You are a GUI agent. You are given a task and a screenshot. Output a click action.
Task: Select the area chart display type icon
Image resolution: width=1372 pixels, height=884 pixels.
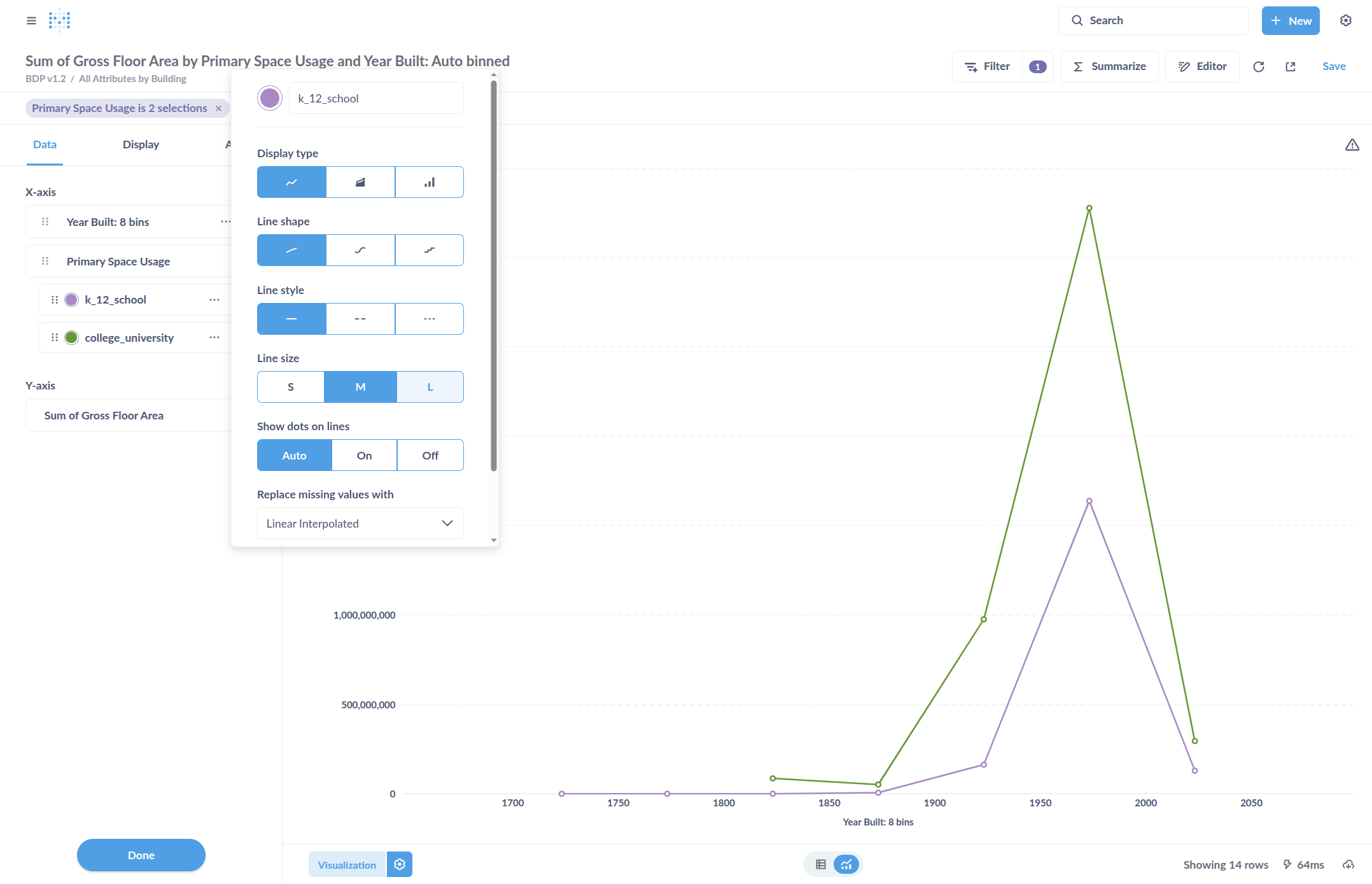pyautogui.click(x=360, y=183)
